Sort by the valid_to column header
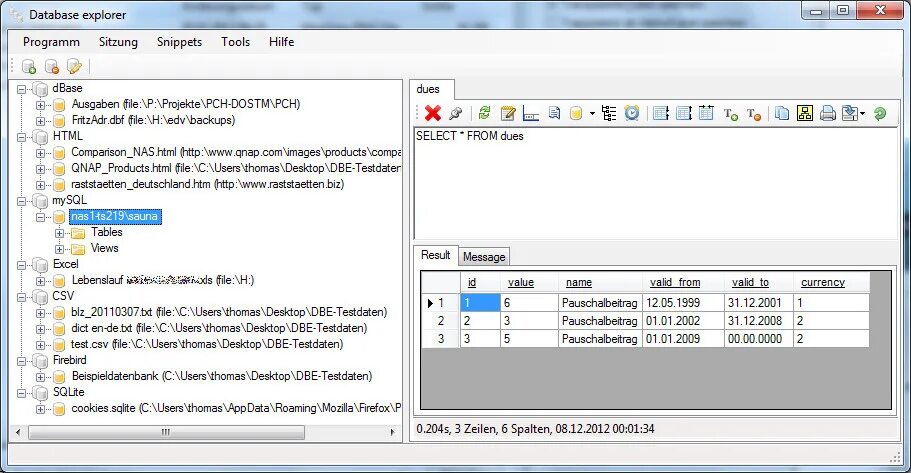Screen dimensions: 911x473 759,282
